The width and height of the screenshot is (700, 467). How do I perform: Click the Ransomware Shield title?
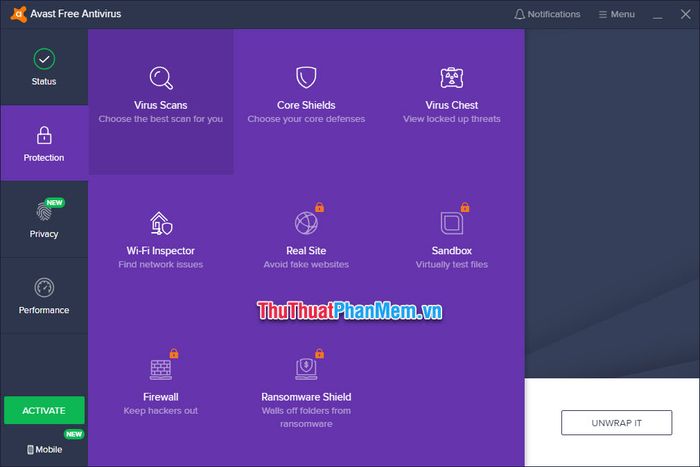tap(306, 397)
